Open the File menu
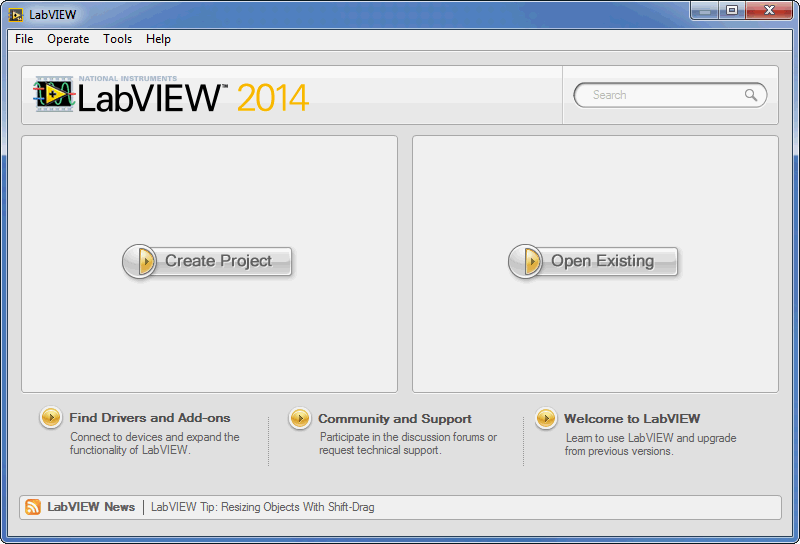The height and width of the screenshot is (544, 800). tap(24, 39)
